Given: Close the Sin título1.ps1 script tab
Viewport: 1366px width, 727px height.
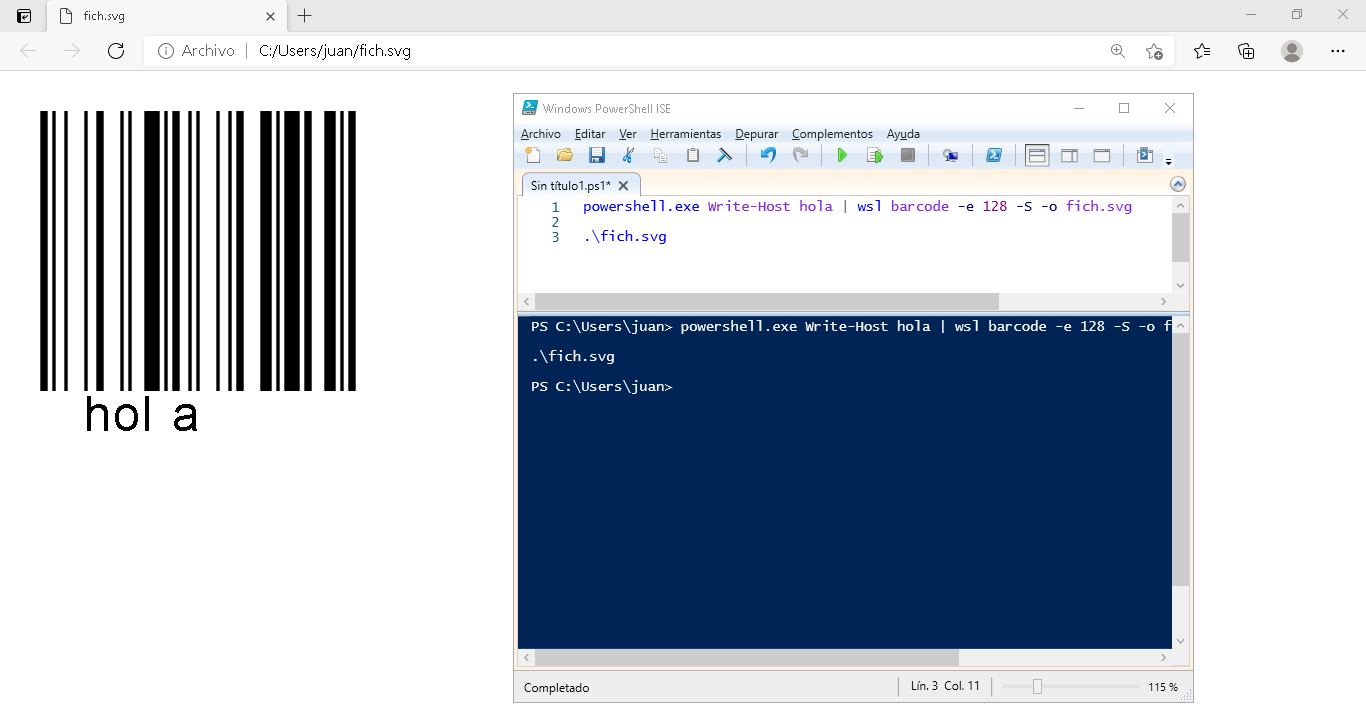Looking at the screenshot, I should [x=624, y=185].
